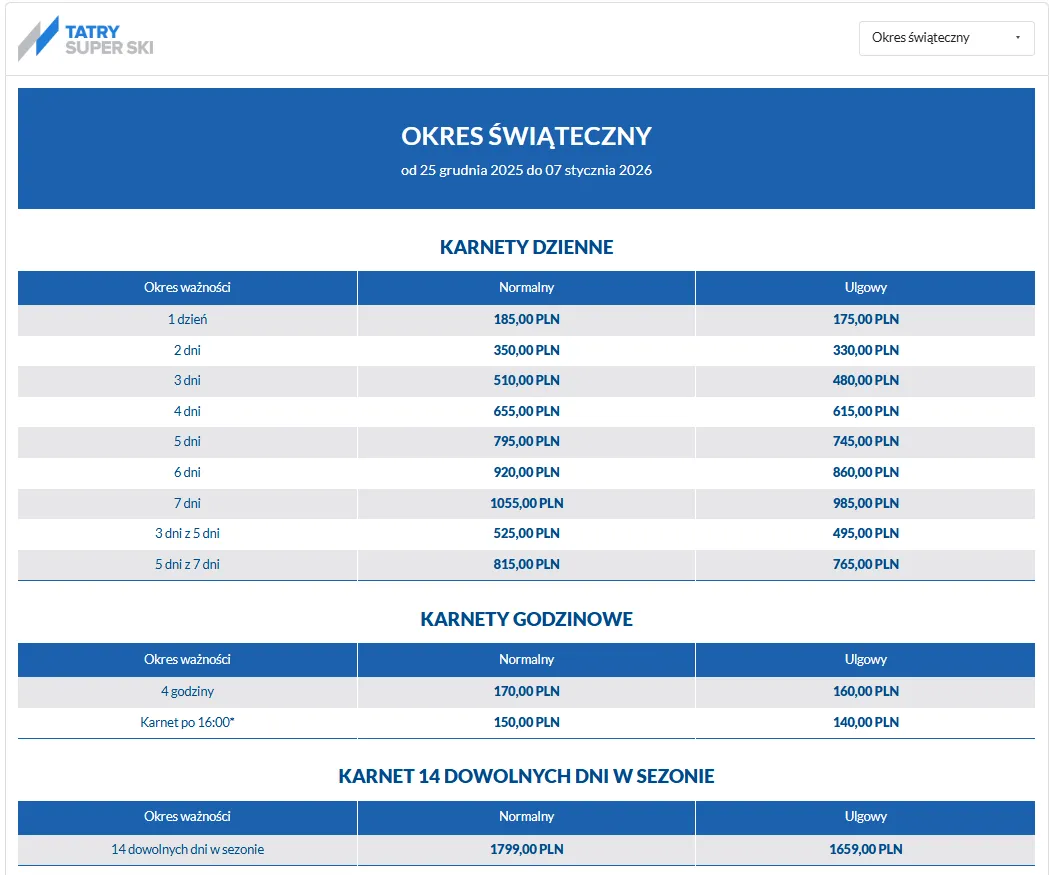Click the 185,00 PLN normal price
Screen dimensions: 1049x875
coord(526,320)
